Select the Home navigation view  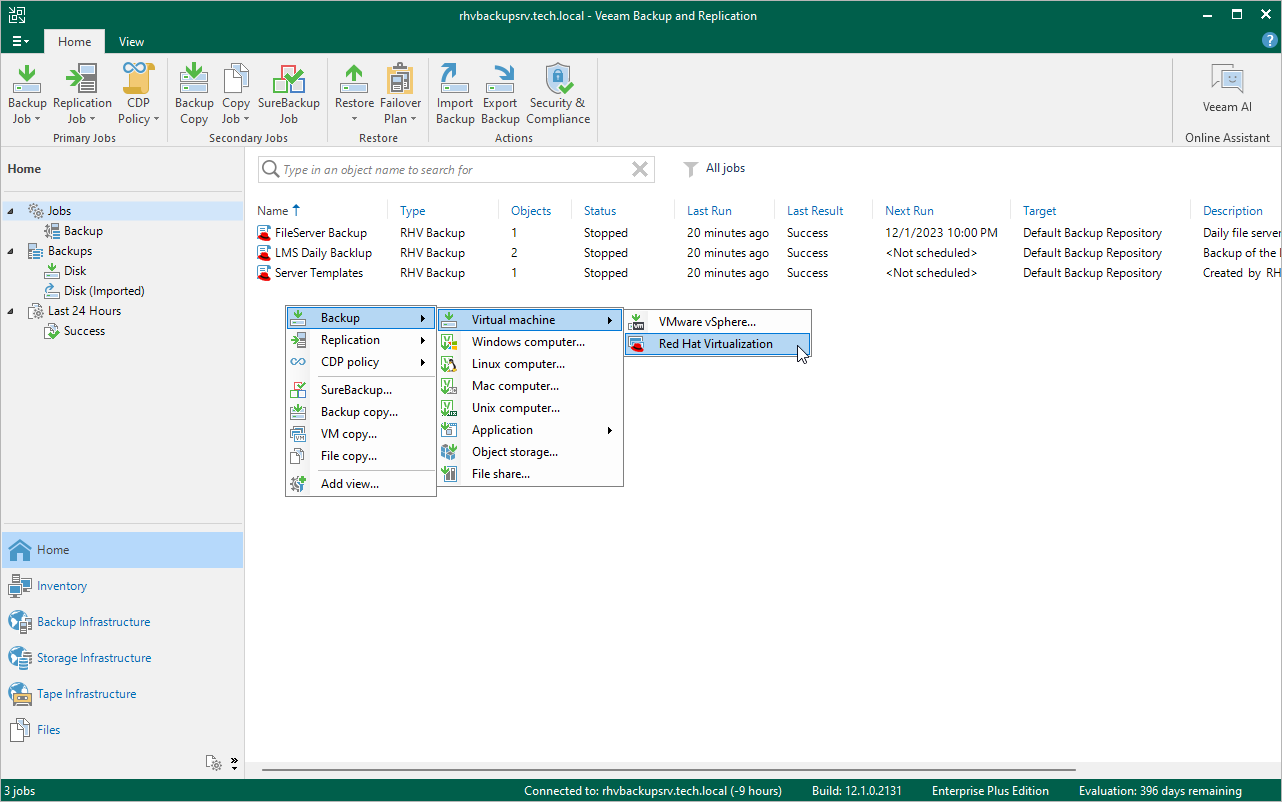[x=122, y=550]
